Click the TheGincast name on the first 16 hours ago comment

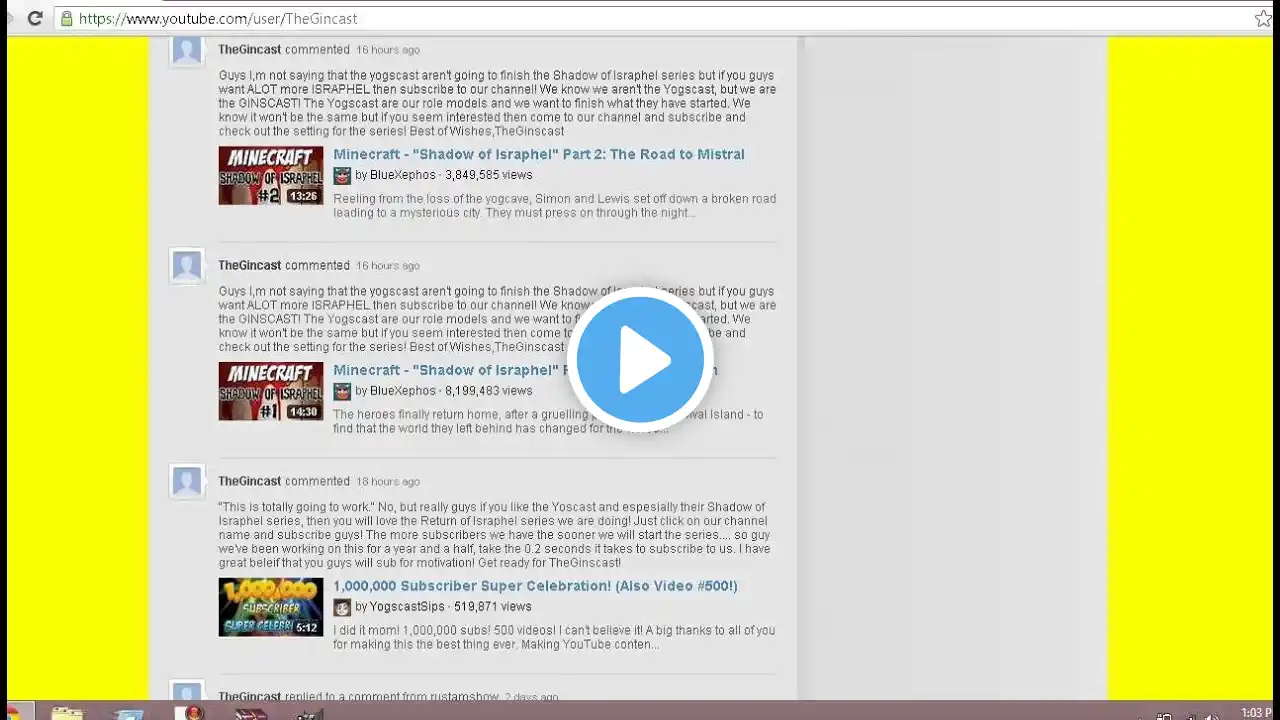[x=250, y=49]
